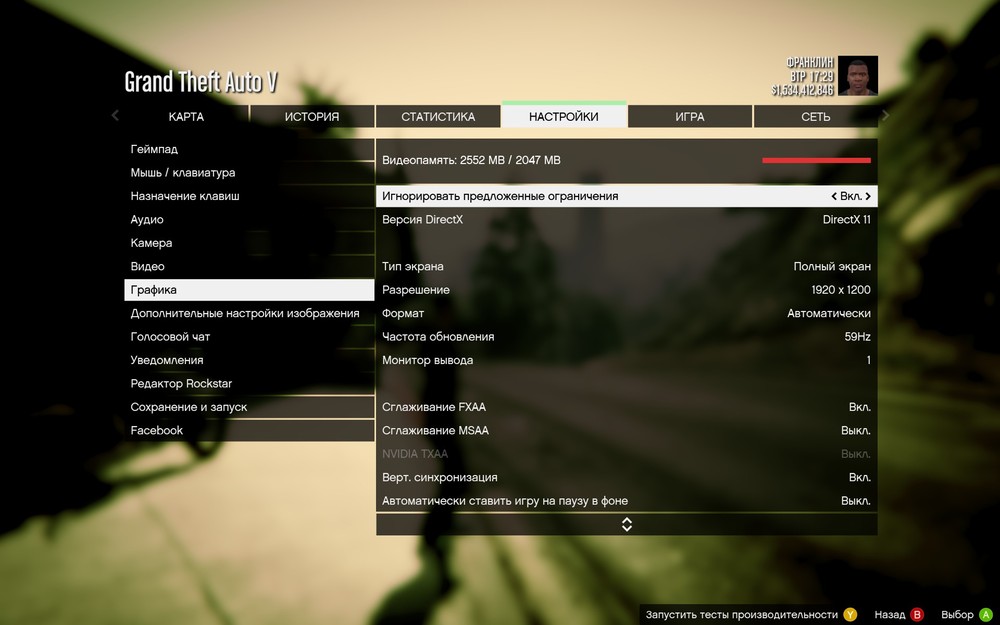Viewport: 1000px width, 625px height.
Task: Change Сглаживание MSAA setting
Action: [627, 430]
